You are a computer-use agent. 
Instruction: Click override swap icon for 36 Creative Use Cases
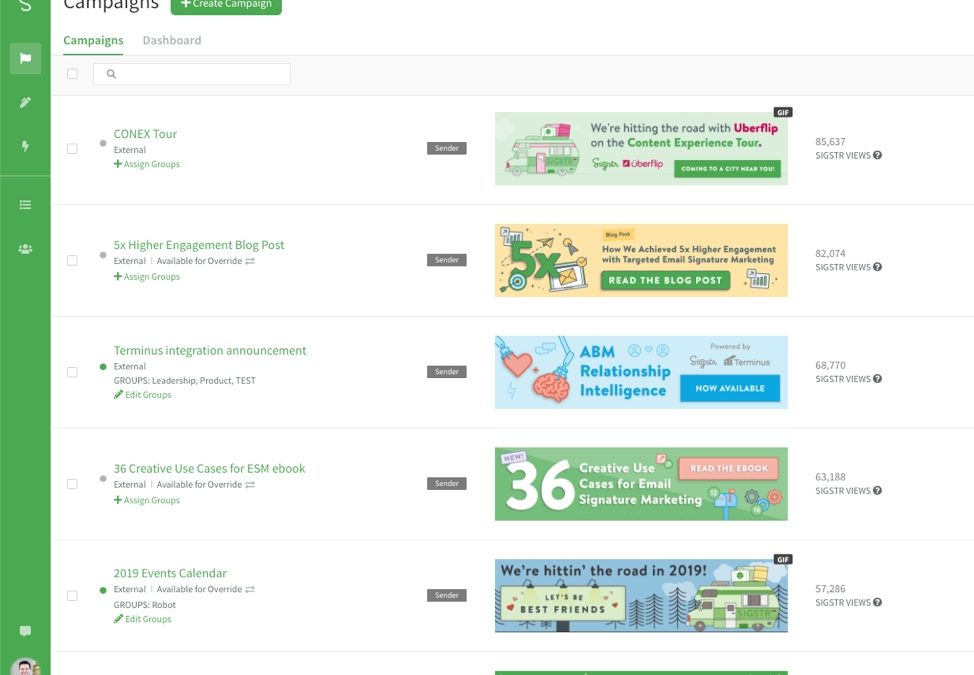pos(250,485)
